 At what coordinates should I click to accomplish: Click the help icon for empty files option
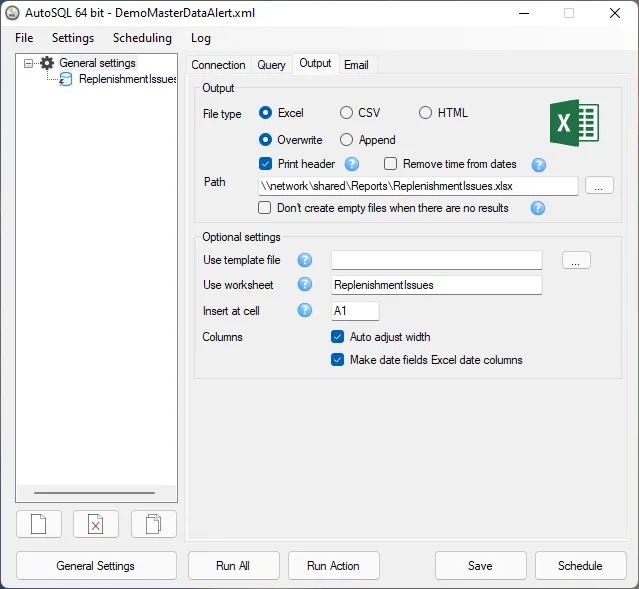(538, 208)
